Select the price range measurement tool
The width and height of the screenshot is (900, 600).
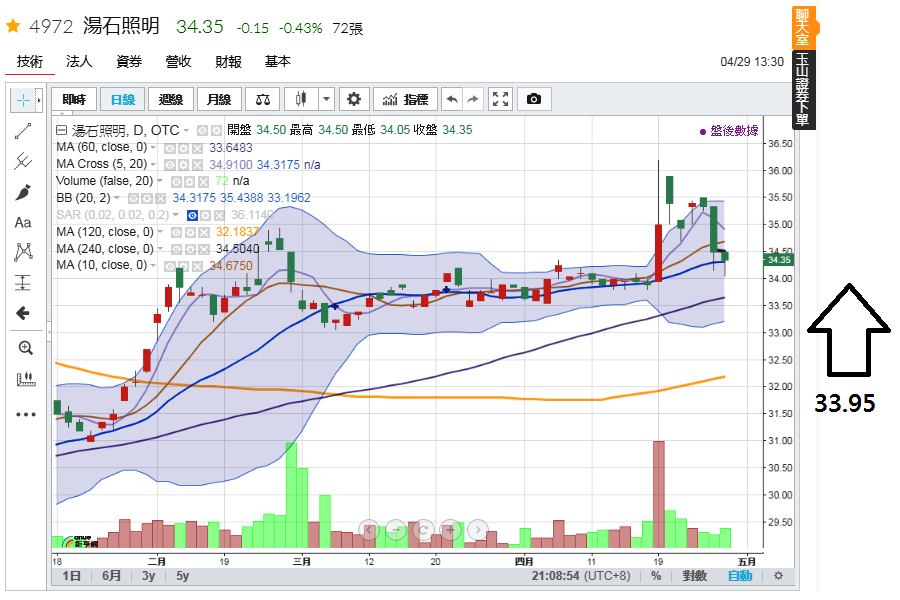(x=23, y=282)
